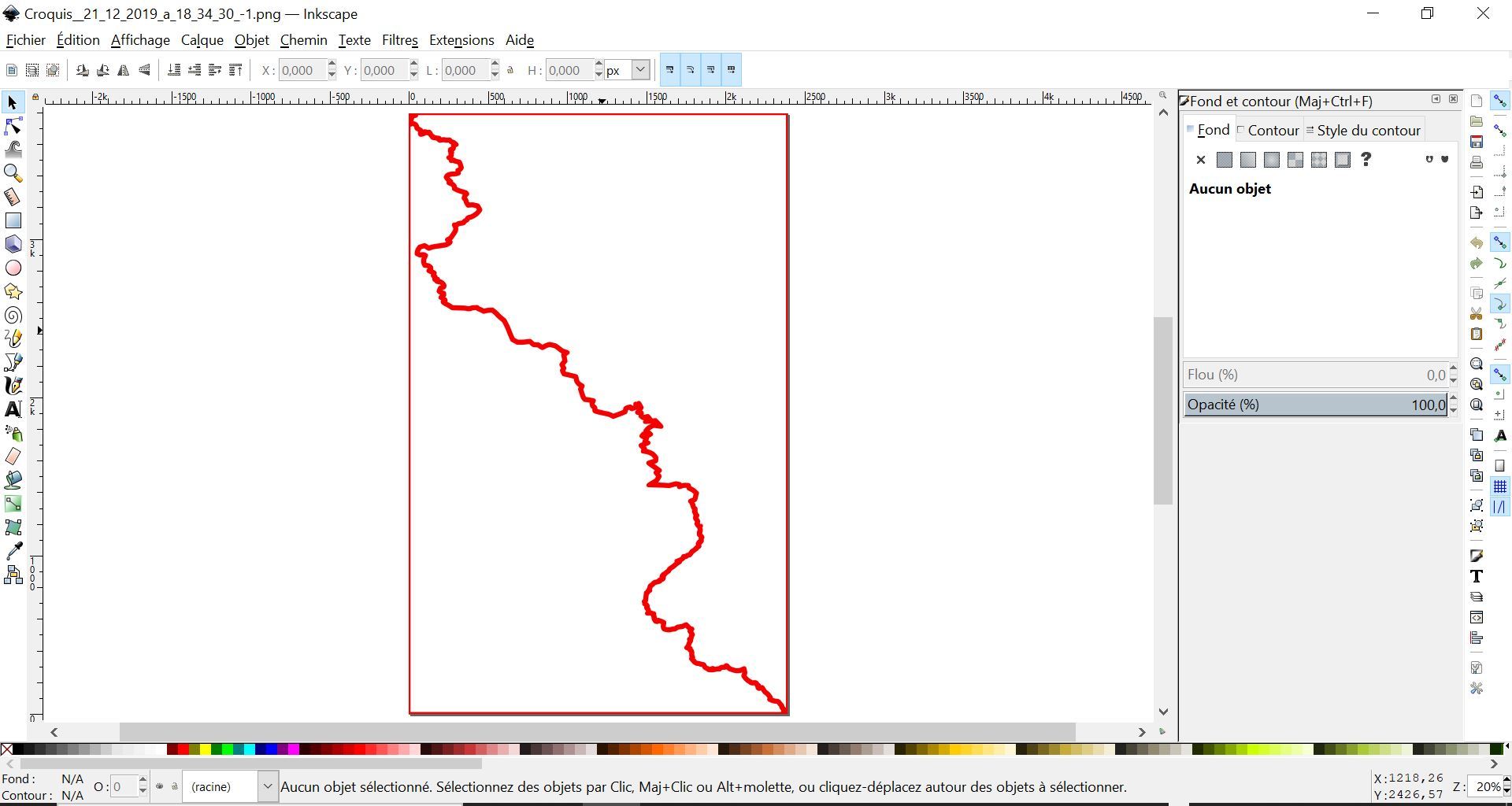Select the Paint bucket tool

coord(13,480)
